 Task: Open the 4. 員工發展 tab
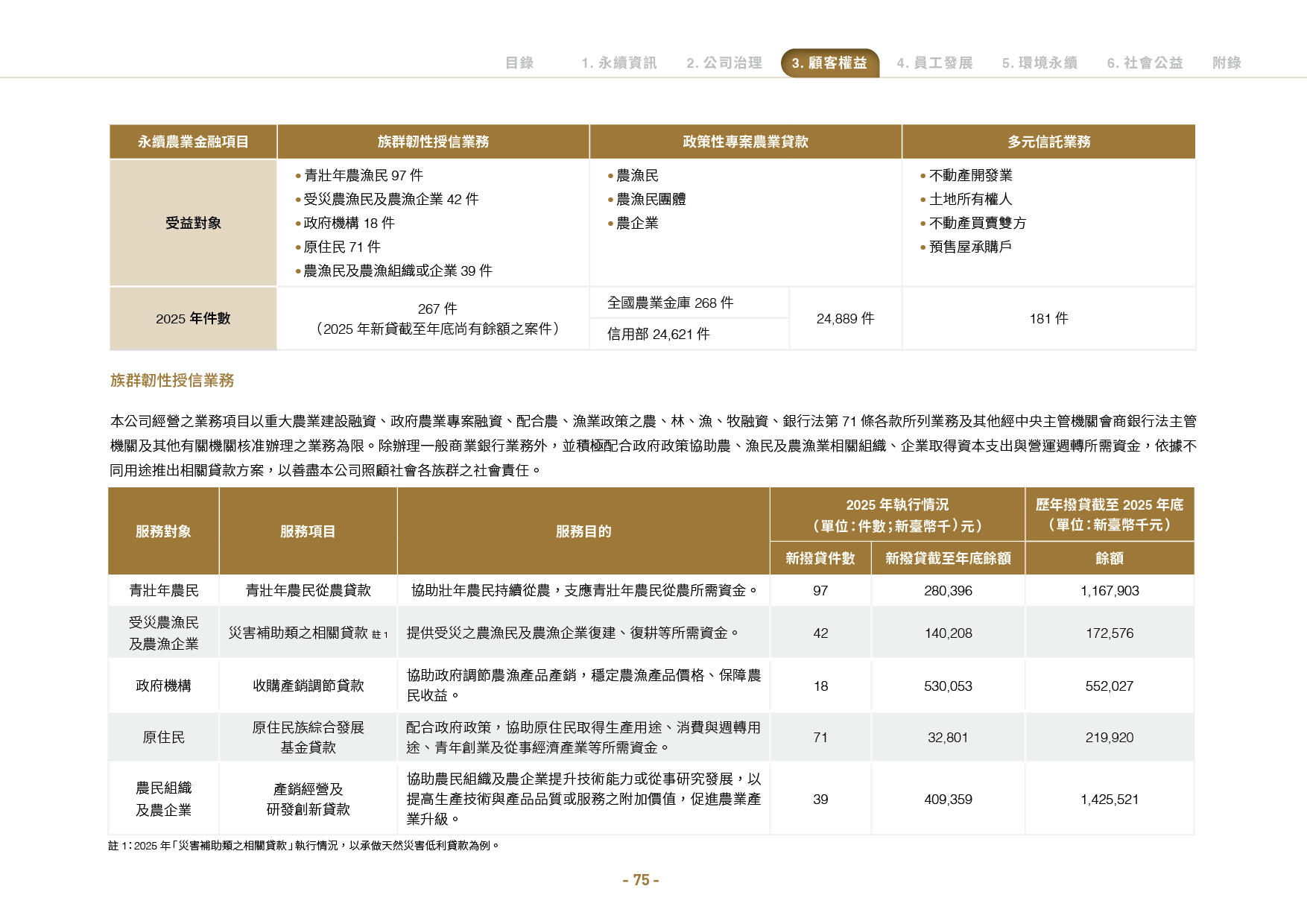(x=934, y=63)
